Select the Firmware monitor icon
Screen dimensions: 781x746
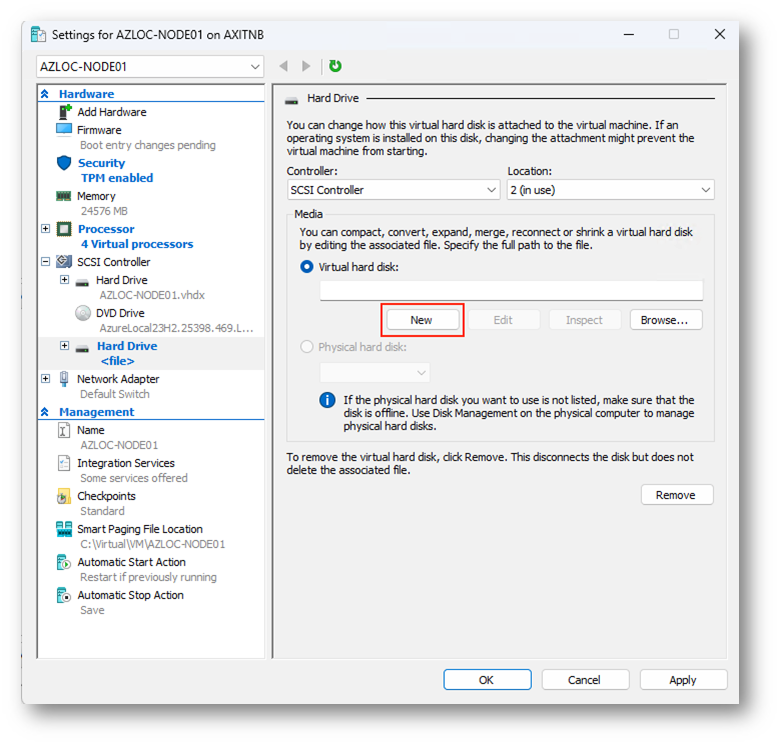tap(64, 130)
